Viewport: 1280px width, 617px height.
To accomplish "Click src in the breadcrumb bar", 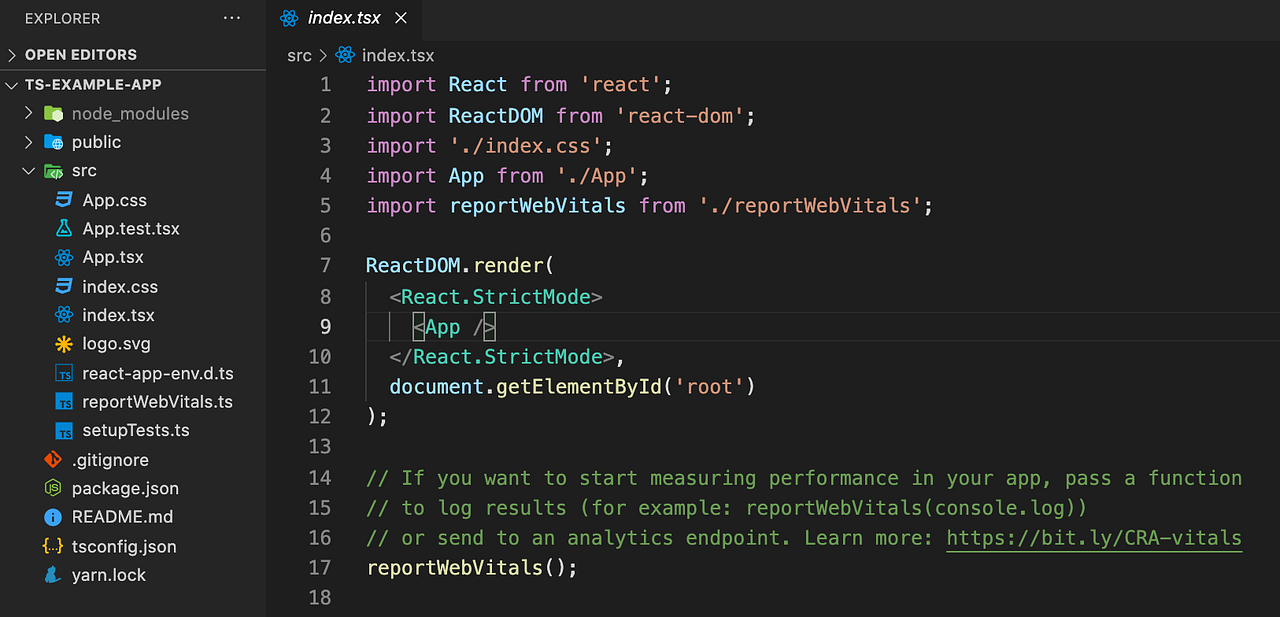I will point(299,55).
